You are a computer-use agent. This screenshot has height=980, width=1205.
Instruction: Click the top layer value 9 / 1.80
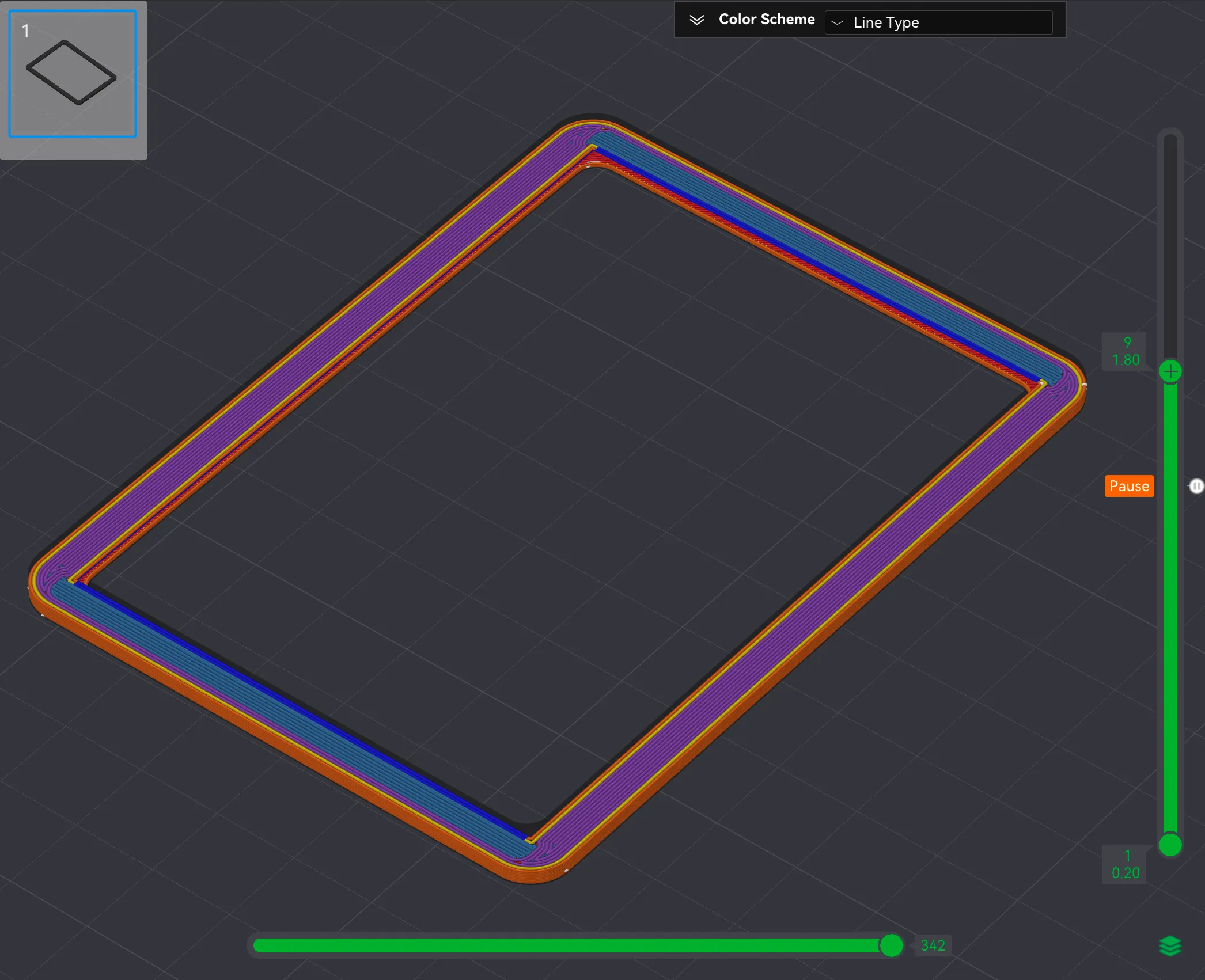[1125, 351]
